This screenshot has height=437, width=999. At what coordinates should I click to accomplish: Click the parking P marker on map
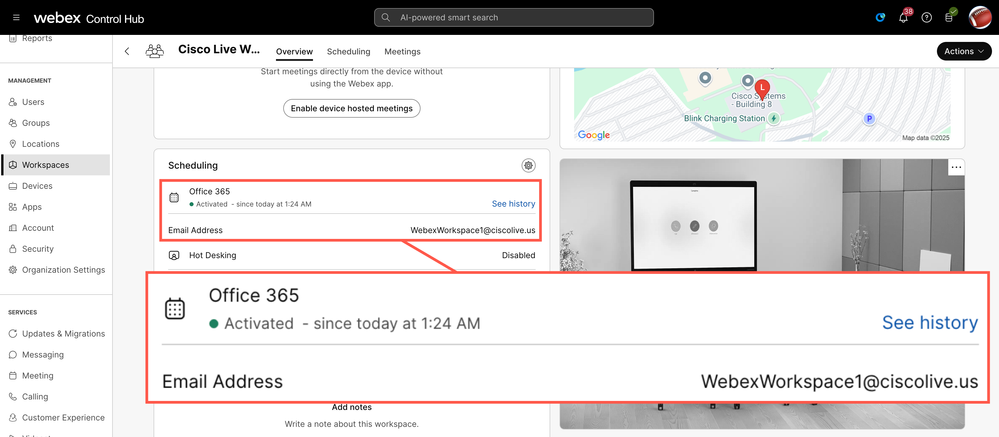pos(868,118)
